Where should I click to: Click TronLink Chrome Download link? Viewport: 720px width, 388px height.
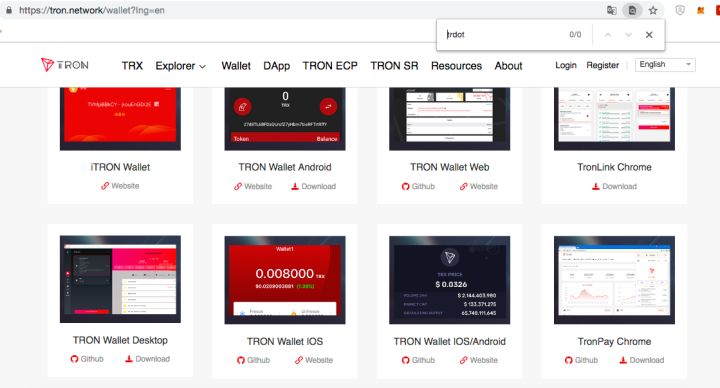pyautogui.click(x=614, y=186)
